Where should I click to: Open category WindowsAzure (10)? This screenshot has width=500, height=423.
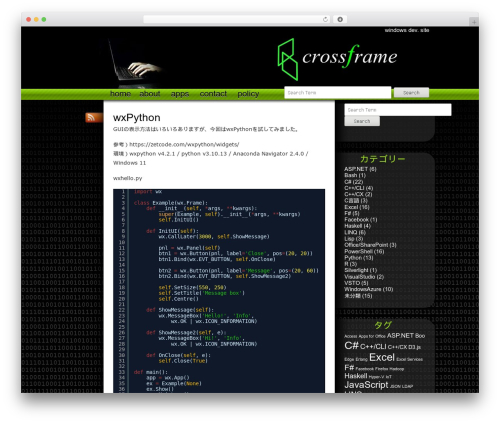coord(369,289)
